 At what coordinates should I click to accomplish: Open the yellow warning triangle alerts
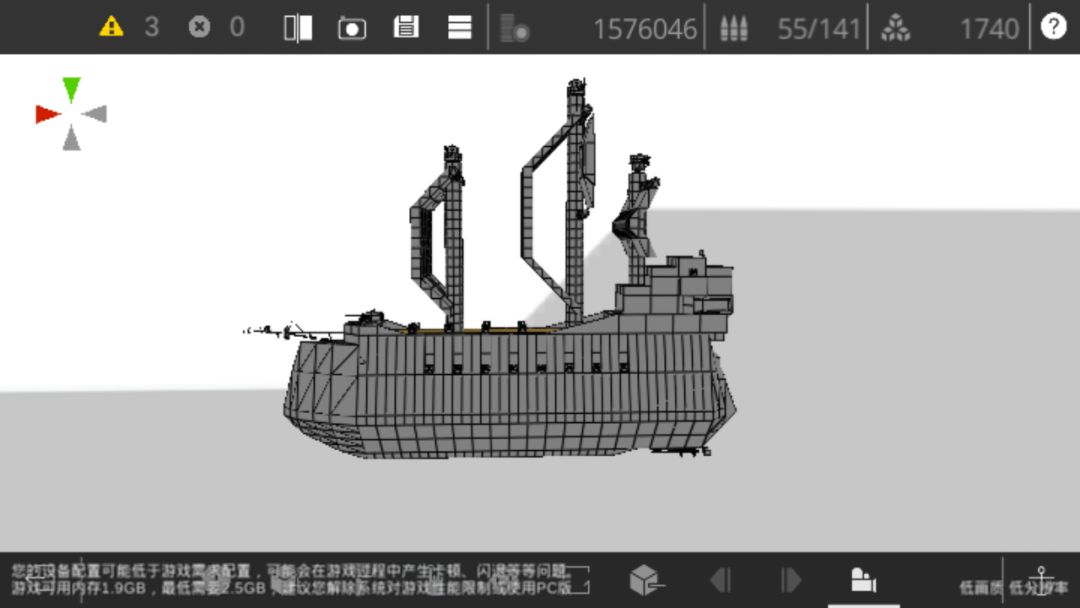tap(111, 27)
